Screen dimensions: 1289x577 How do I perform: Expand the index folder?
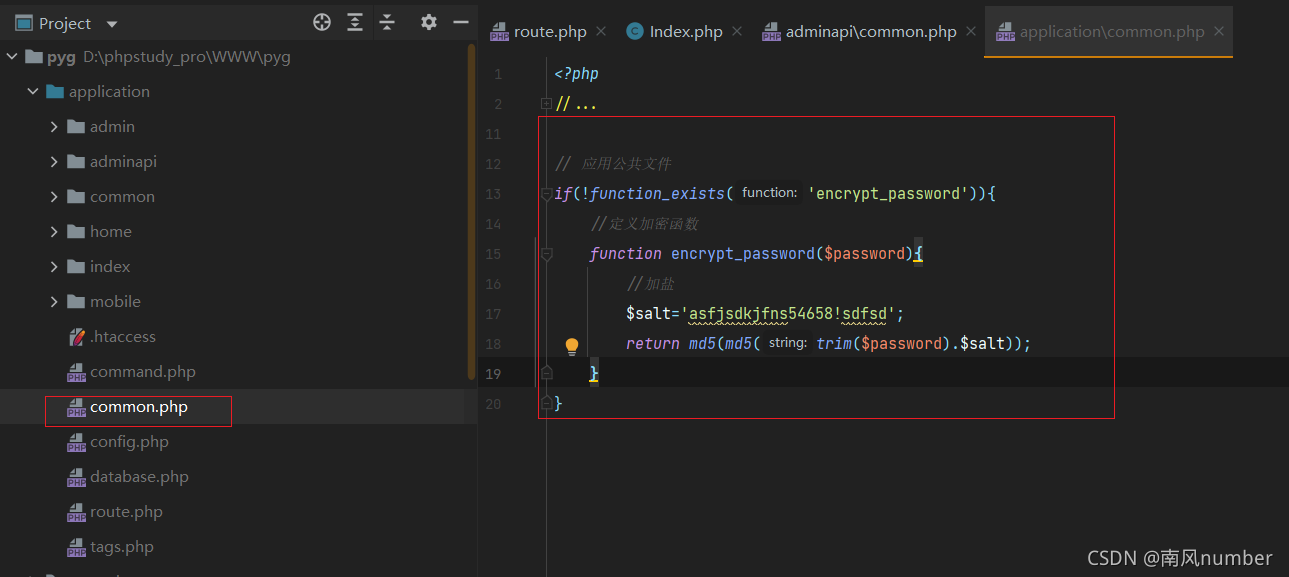[54, 267]
